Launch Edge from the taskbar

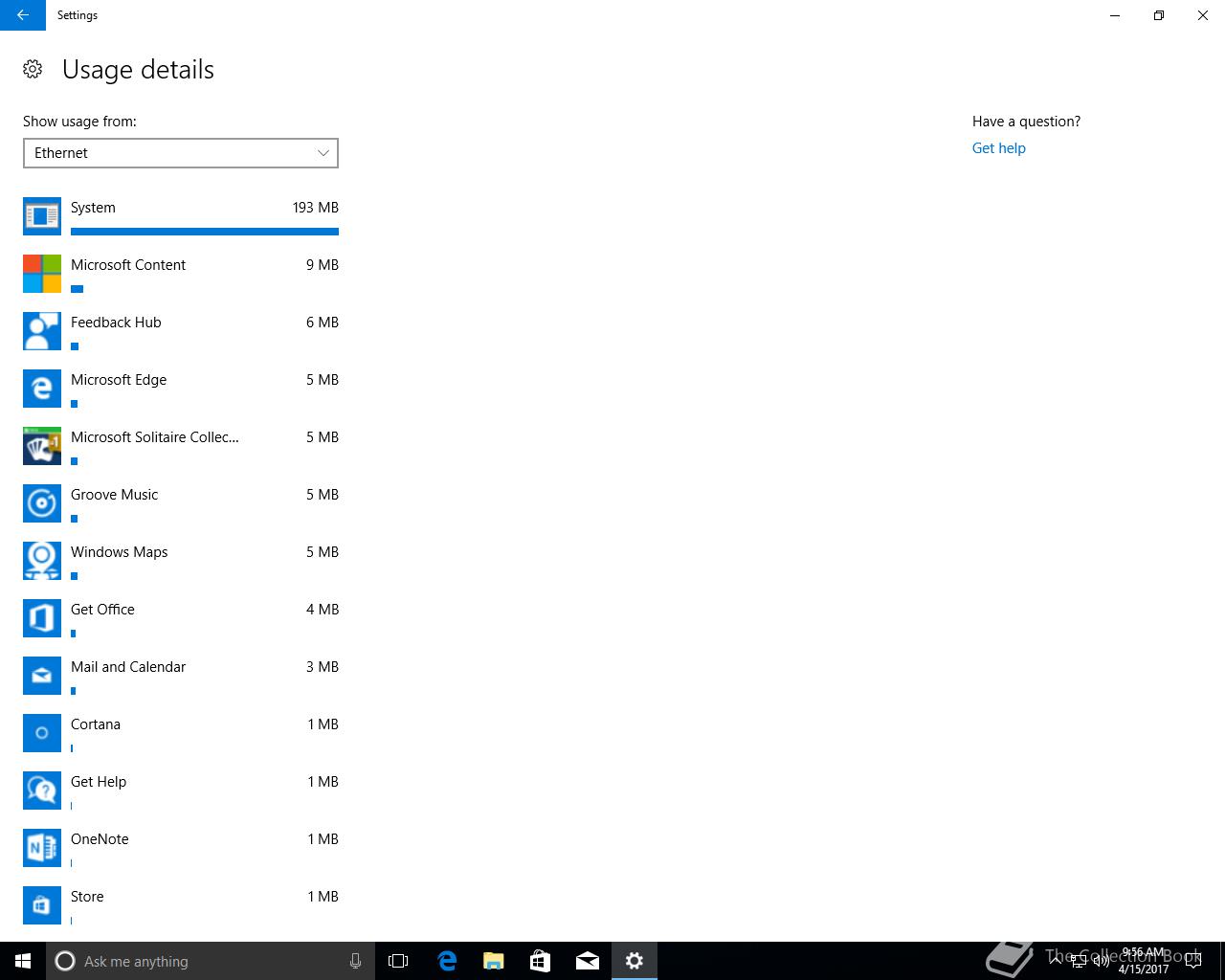447,961
